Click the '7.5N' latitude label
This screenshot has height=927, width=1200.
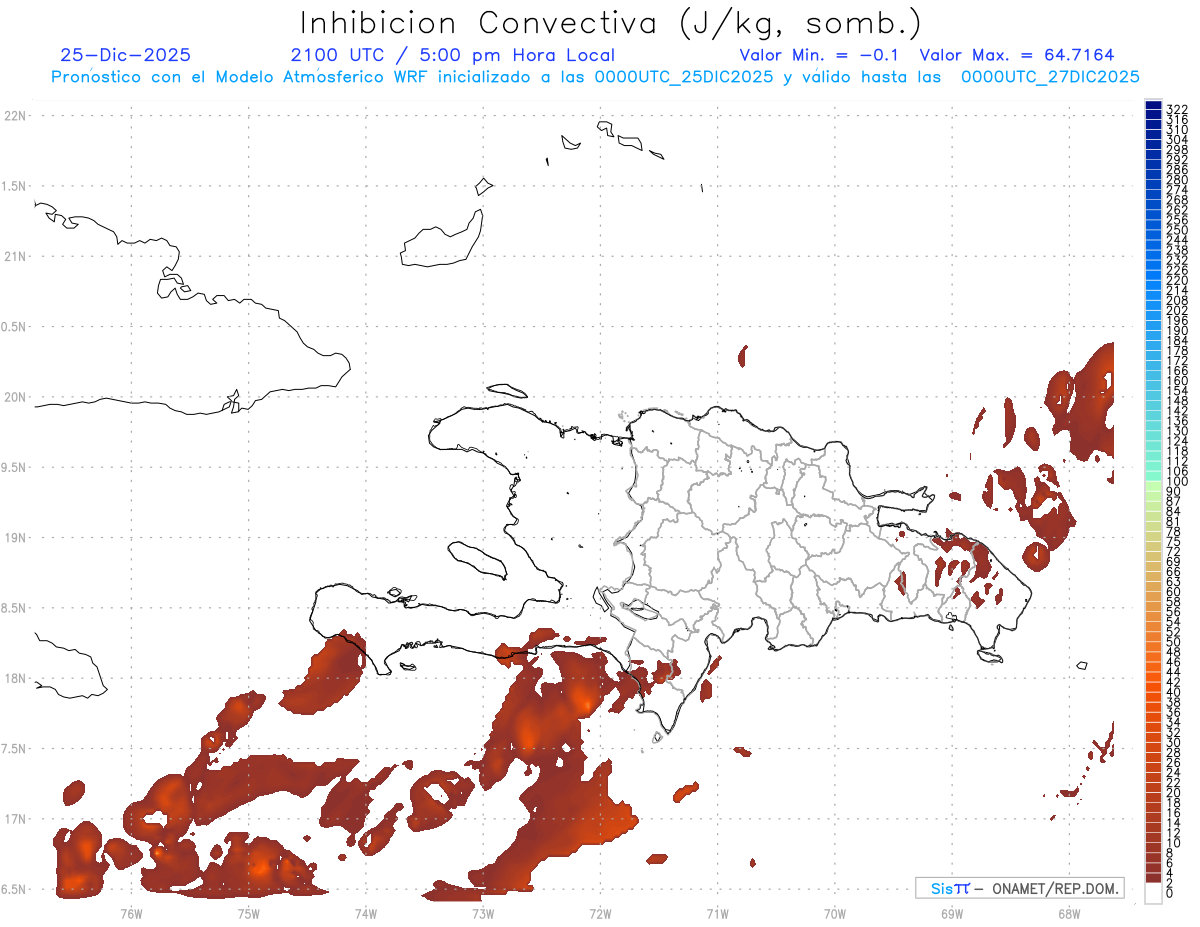[x=15, y=749]
